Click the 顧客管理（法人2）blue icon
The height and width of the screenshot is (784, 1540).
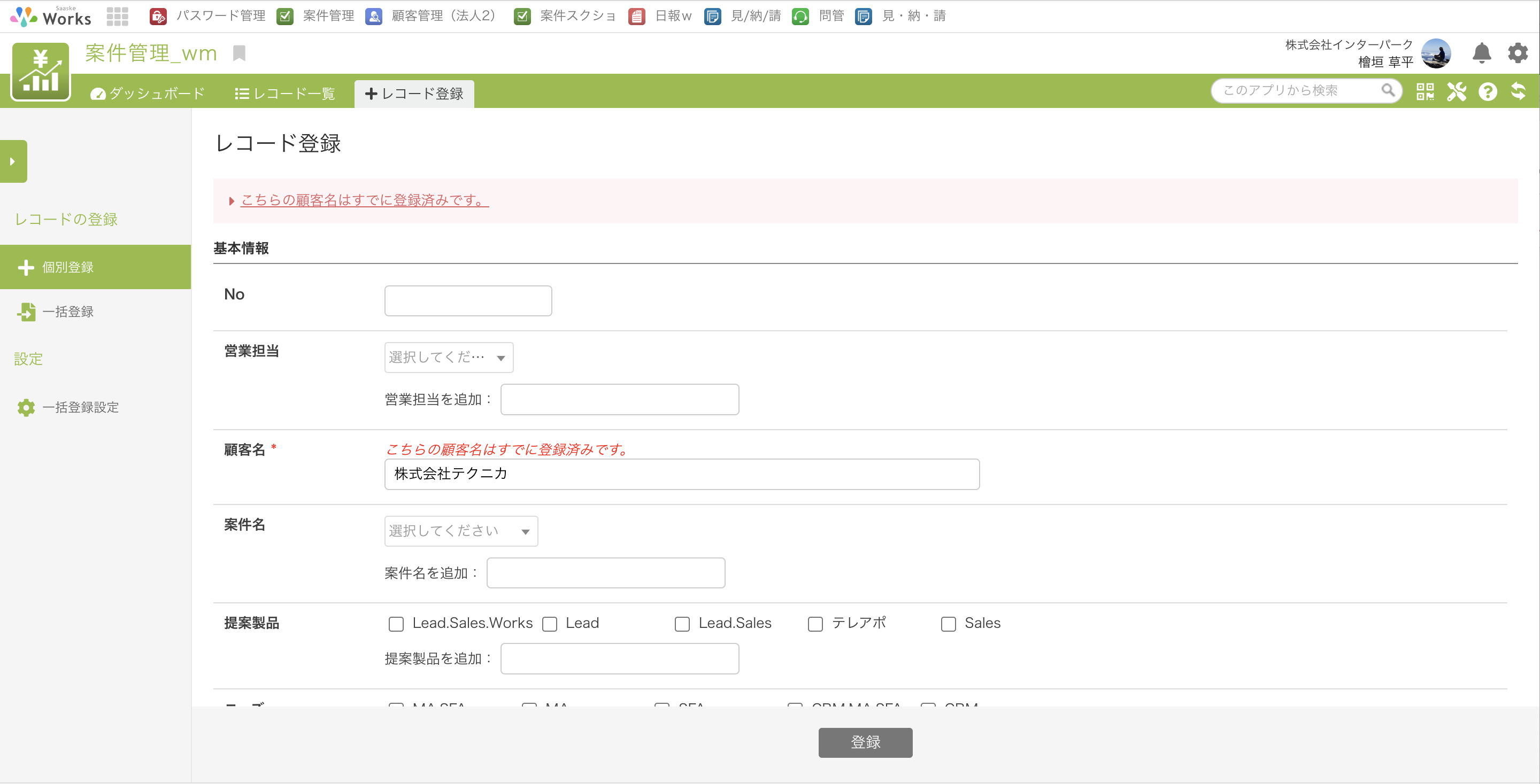374,16
